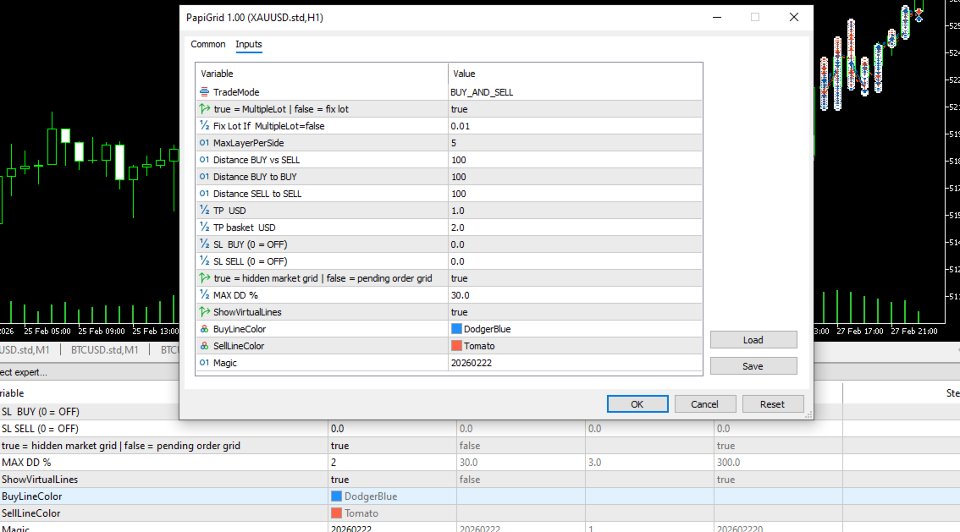Open the ShowVirtualLines true value in dialog
Image resolution: width=960 pixels, height=532 pixels.
576,312
